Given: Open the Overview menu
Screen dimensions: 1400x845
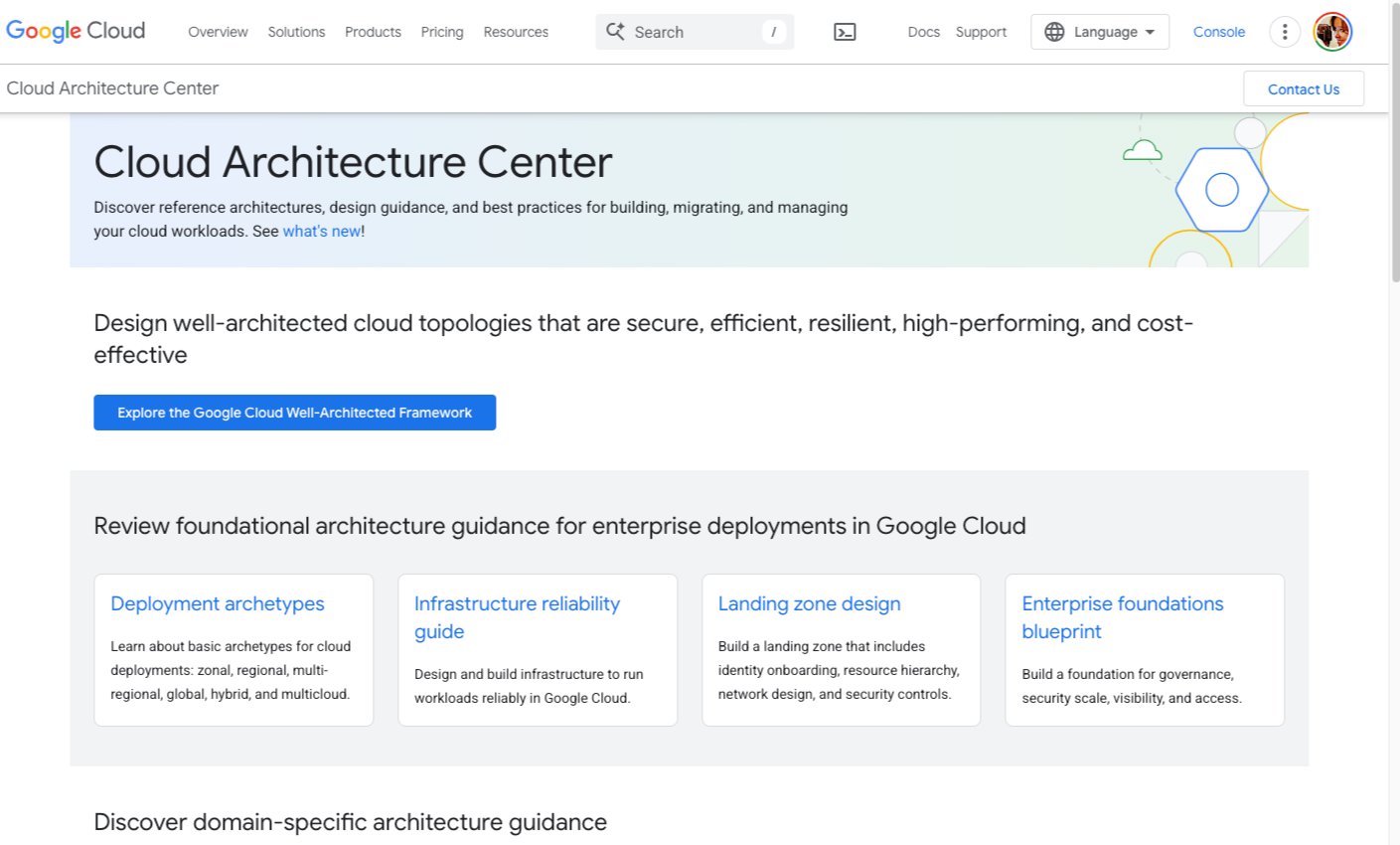Looking at the screenshot, I should [218, 32].
